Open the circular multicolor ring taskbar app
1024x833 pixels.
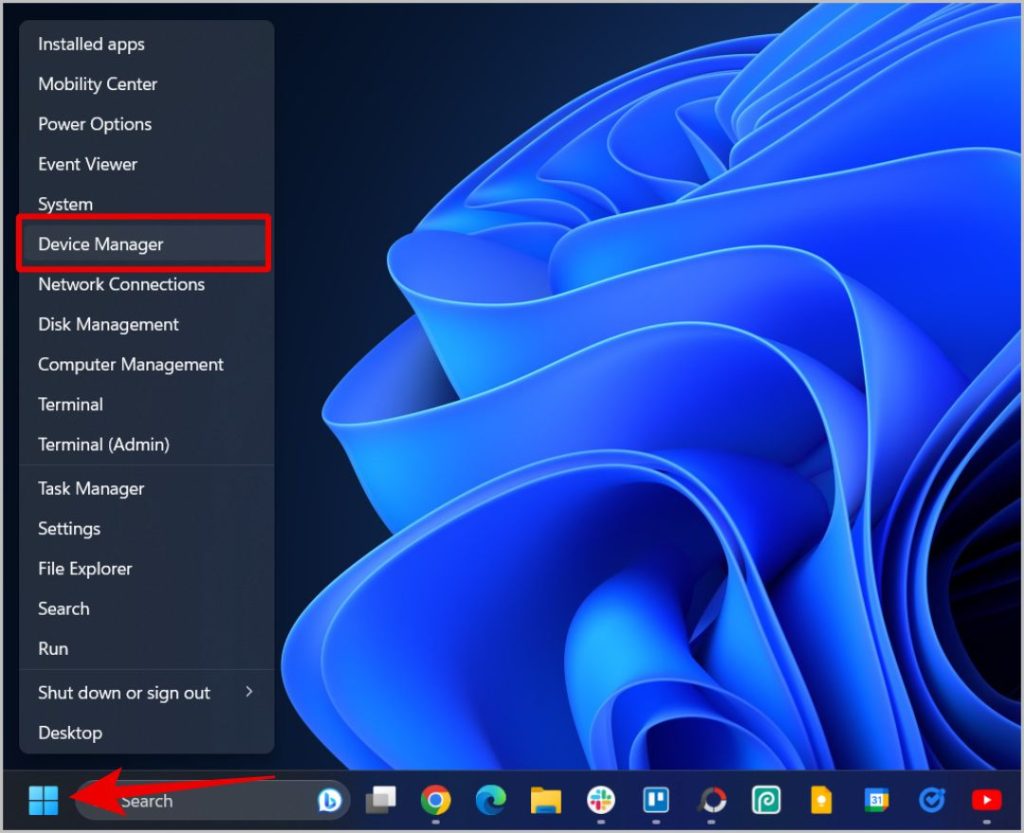(x=712, y=800)
